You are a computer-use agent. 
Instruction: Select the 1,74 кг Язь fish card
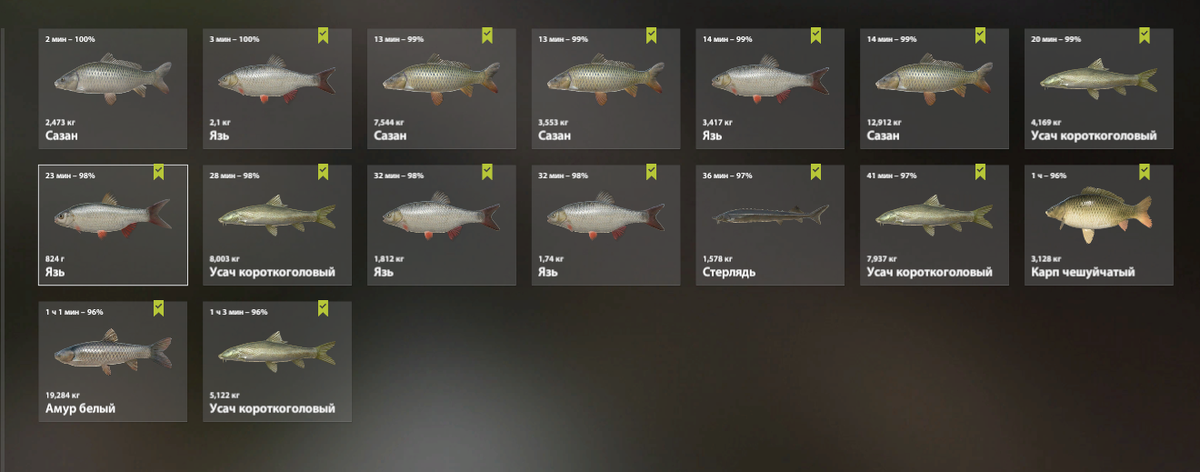tap(605, 225)
